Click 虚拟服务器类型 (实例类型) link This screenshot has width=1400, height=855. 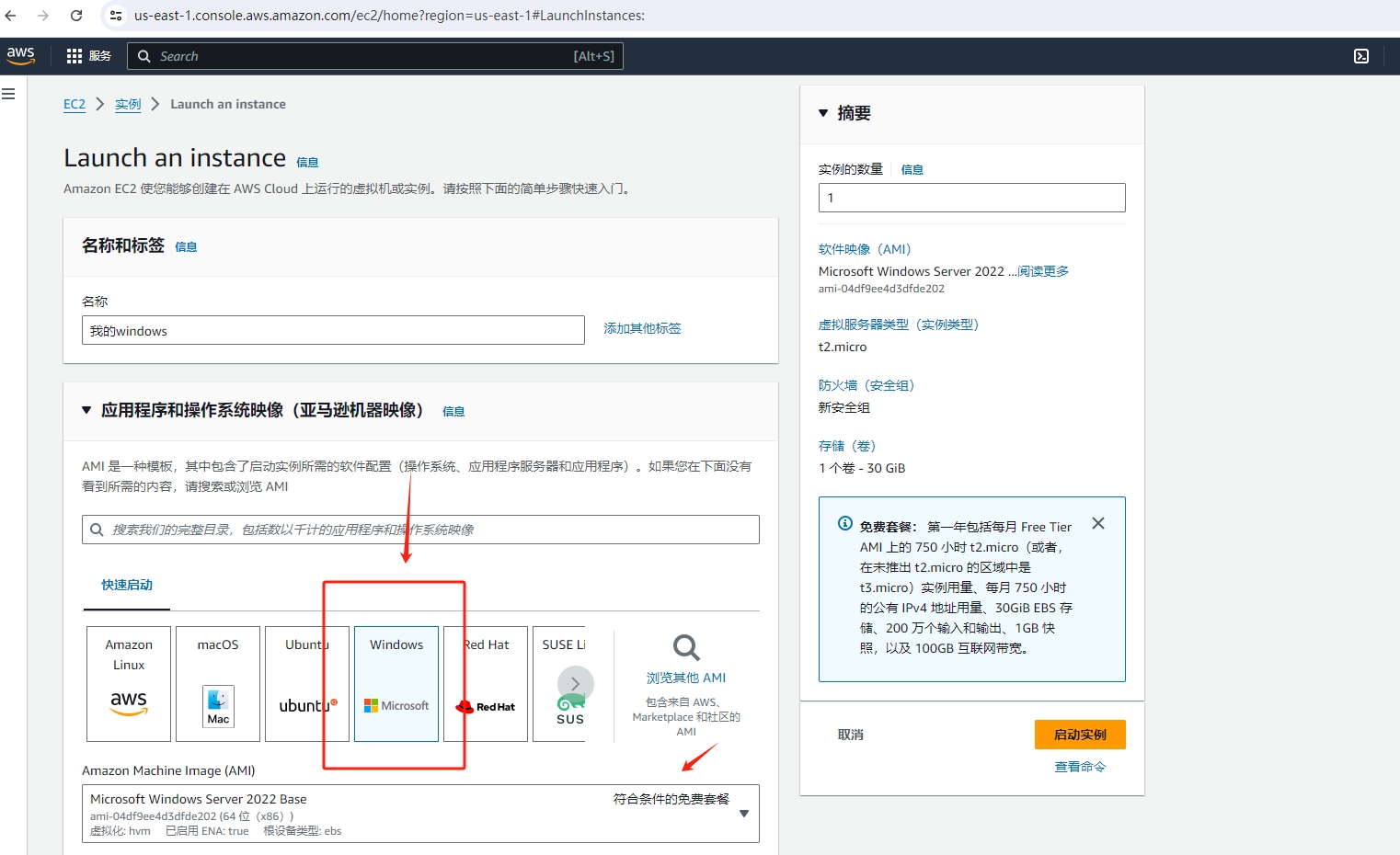click(899, 325)
